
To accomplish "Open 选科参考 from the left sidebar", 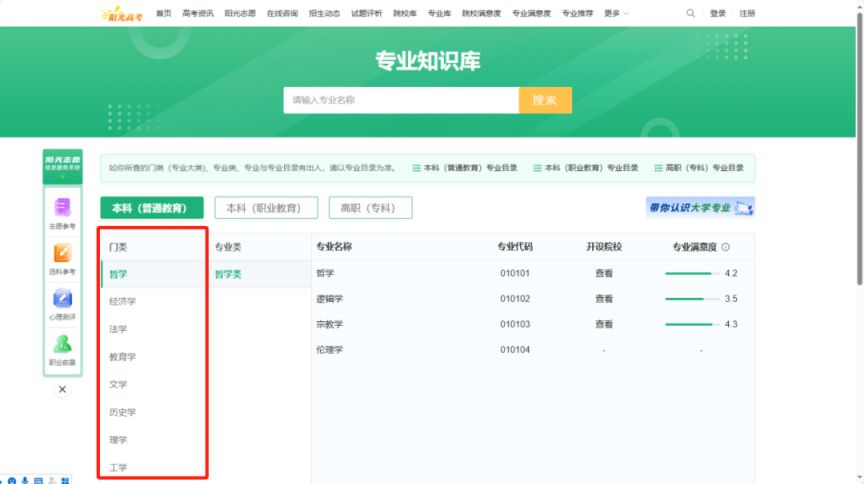I will point(62,259).
